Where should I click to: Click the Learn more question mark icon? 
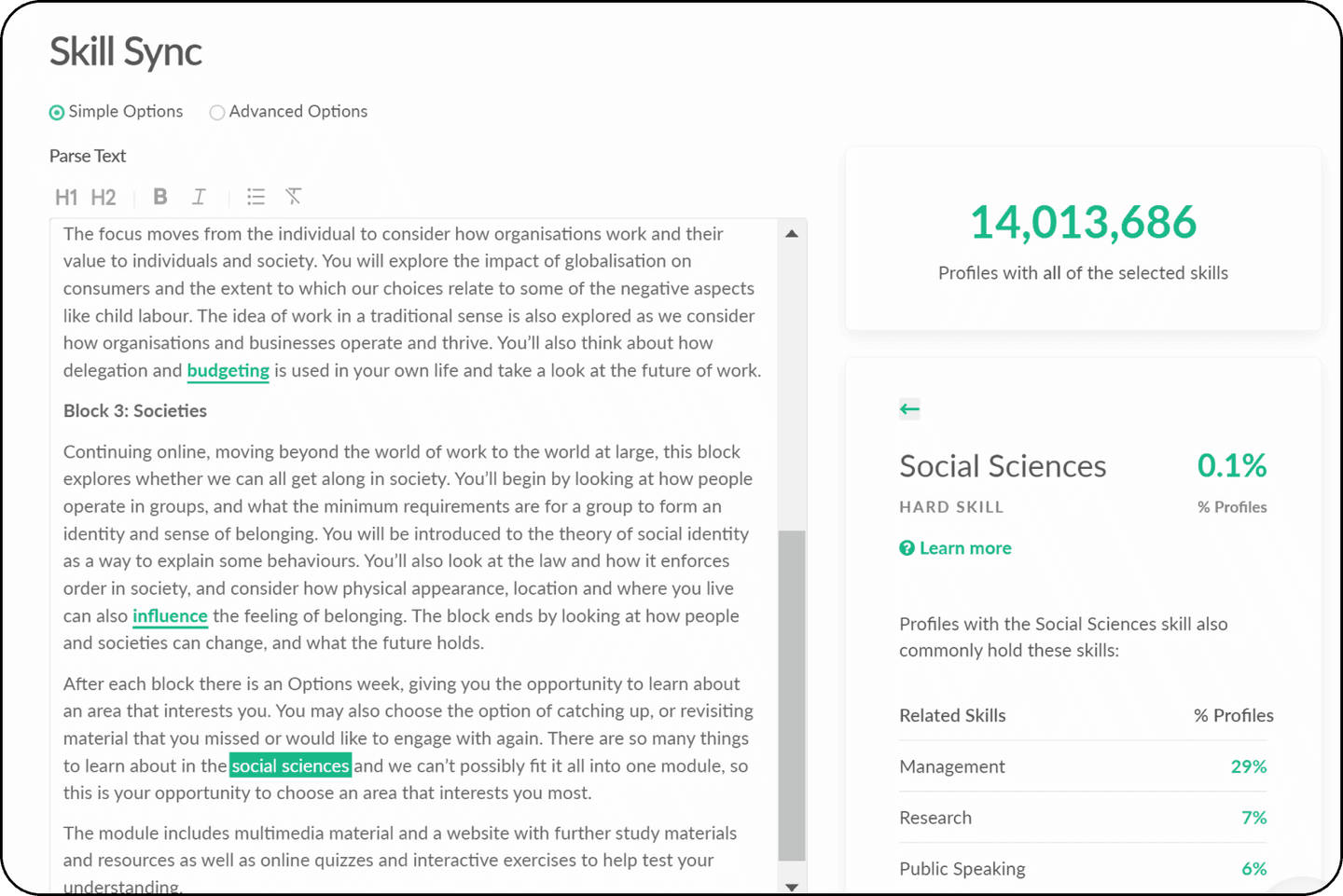[907, 548]
